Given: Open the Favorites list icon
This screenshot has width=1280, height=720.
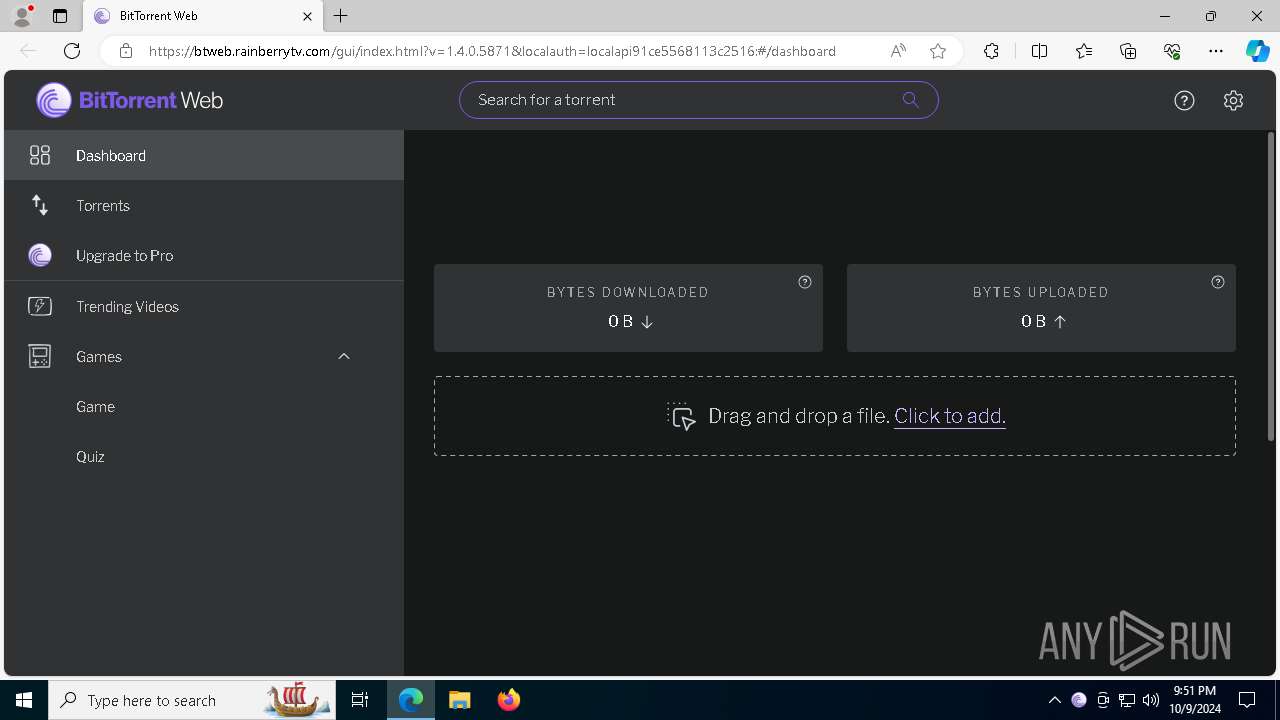Looking at the screenshot, I should [1084, 51].
